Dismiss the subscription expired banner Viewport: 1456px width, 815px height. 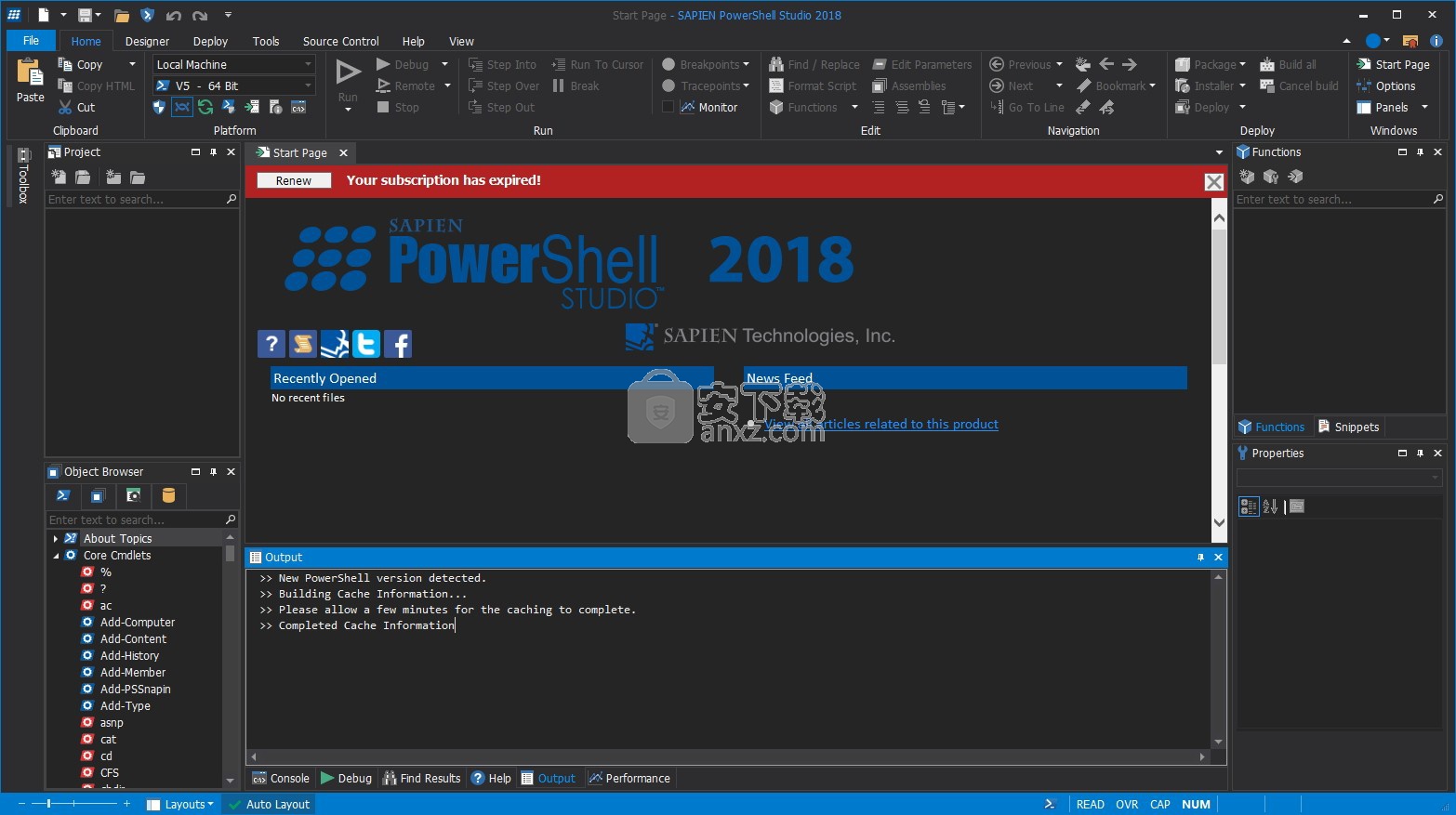1213,182
